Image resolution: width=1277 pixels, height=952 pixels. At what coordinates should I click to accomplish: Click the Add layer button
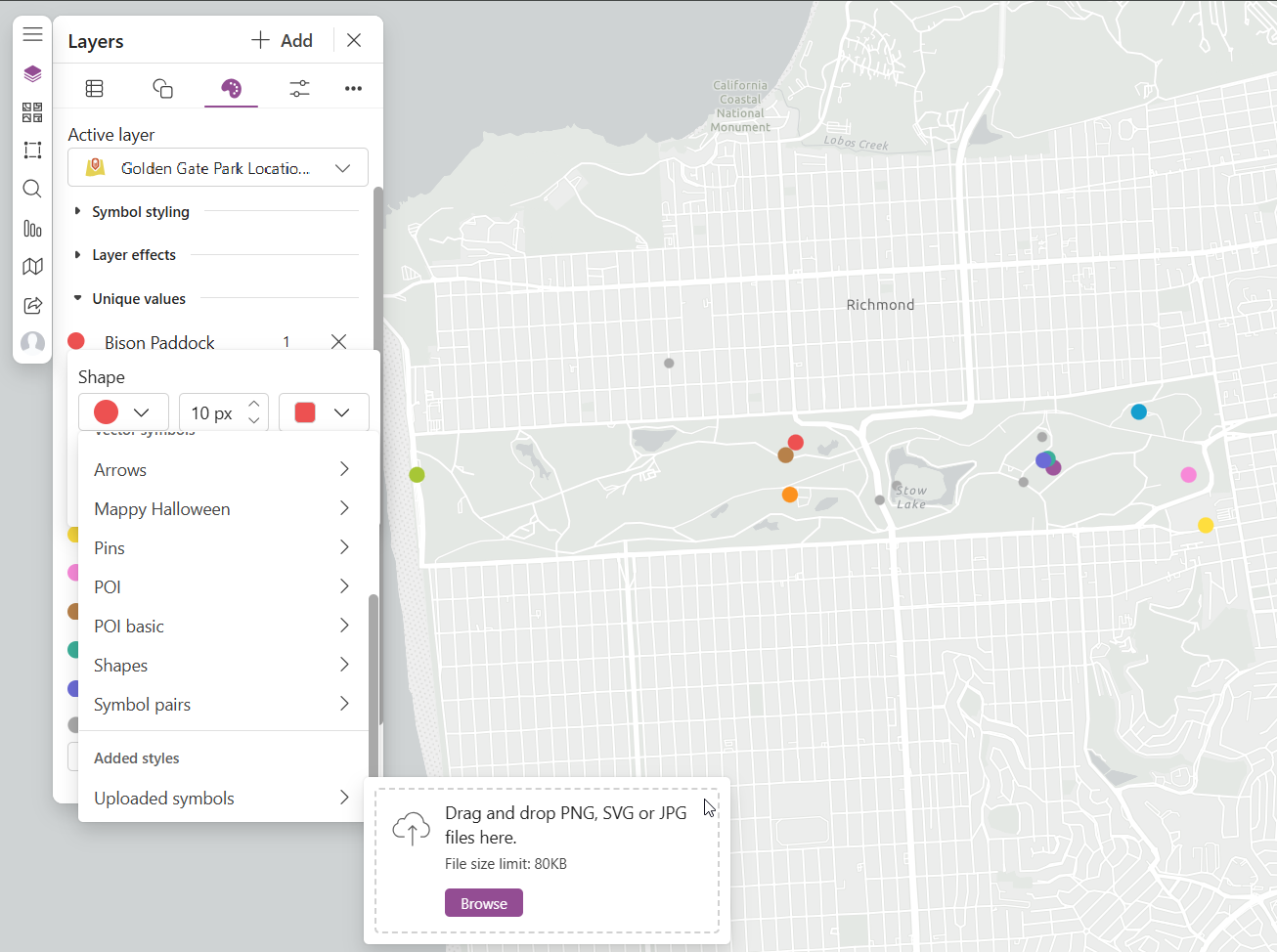click(283, 40)
